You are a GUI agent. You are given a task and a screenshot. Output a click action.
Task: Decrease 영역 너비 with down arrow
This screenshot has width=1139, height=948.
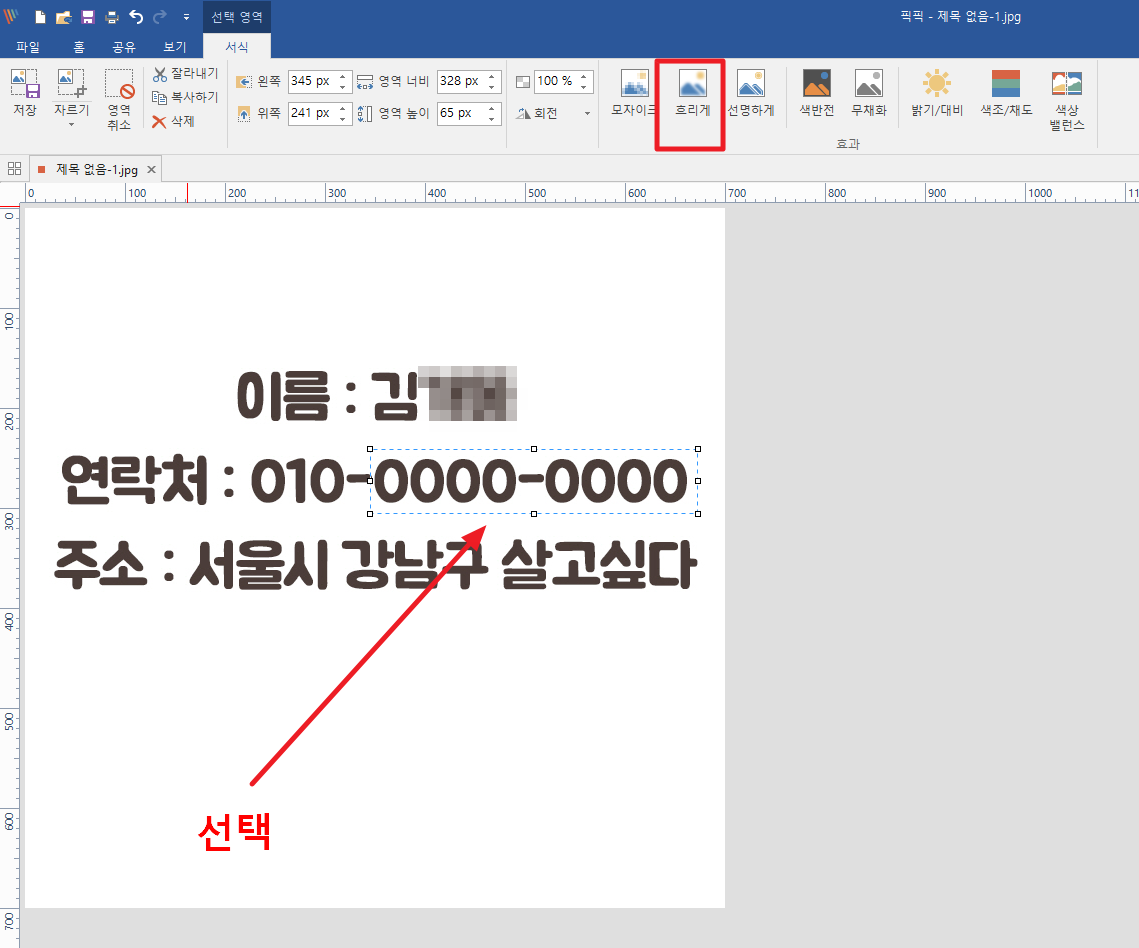point(492,87)
